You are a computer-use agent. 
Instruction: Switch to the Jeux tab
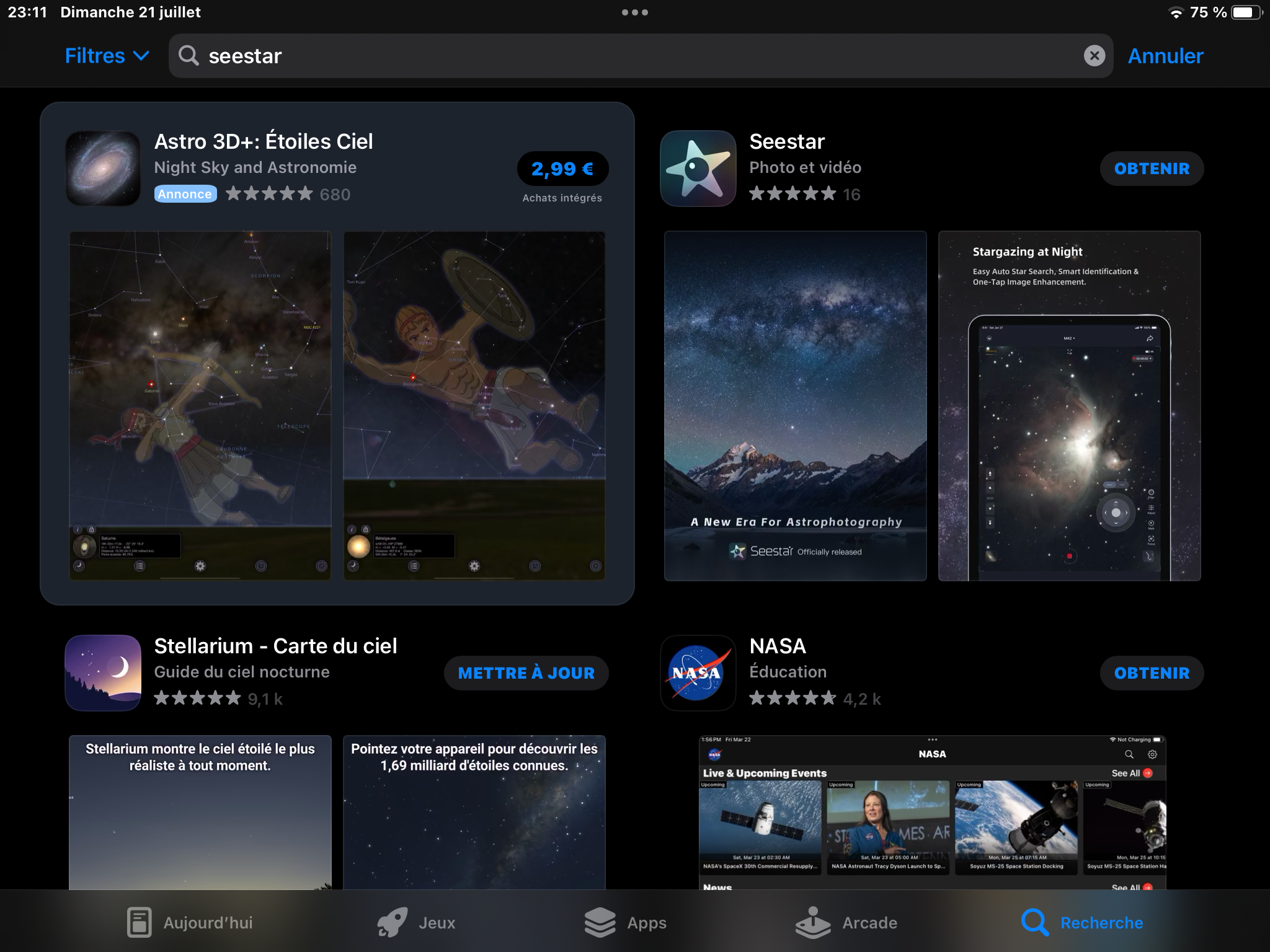pyautogui.click(x=417, y=923)
